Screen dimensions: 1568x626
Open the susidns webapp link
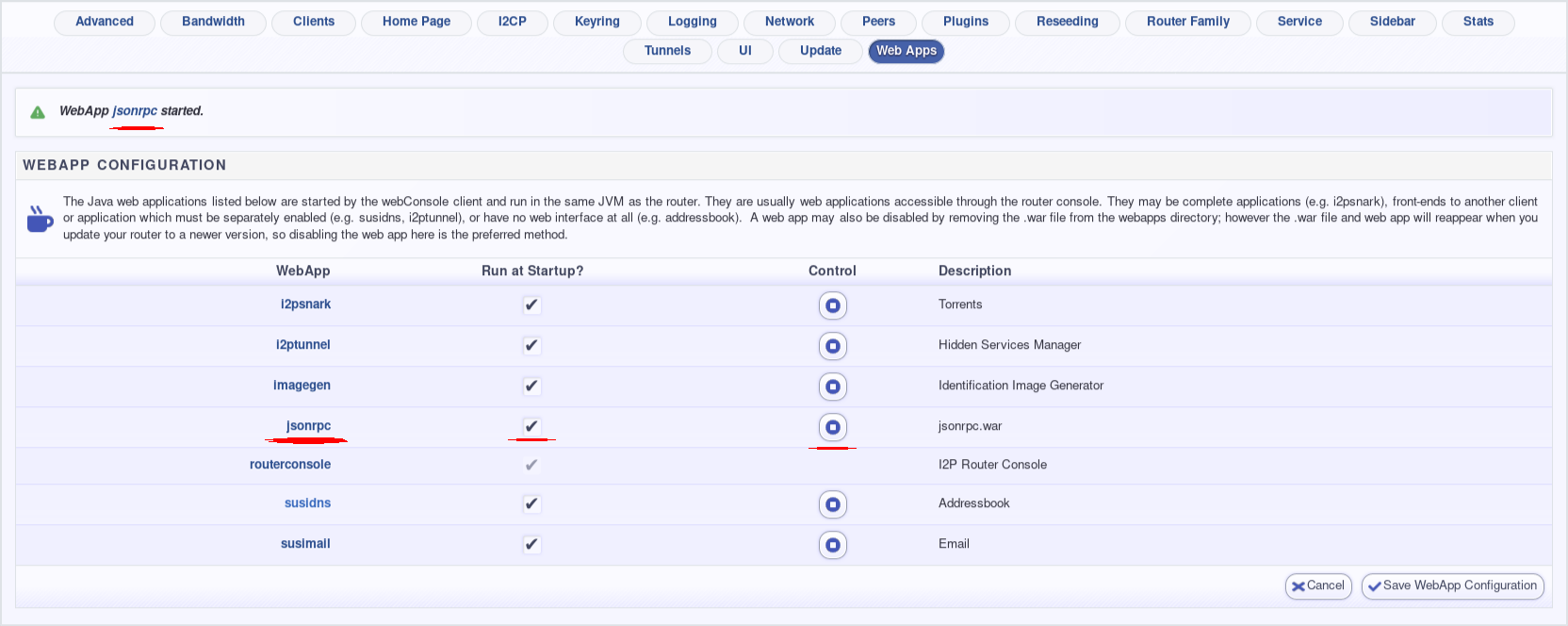click(x=307, y=503)
